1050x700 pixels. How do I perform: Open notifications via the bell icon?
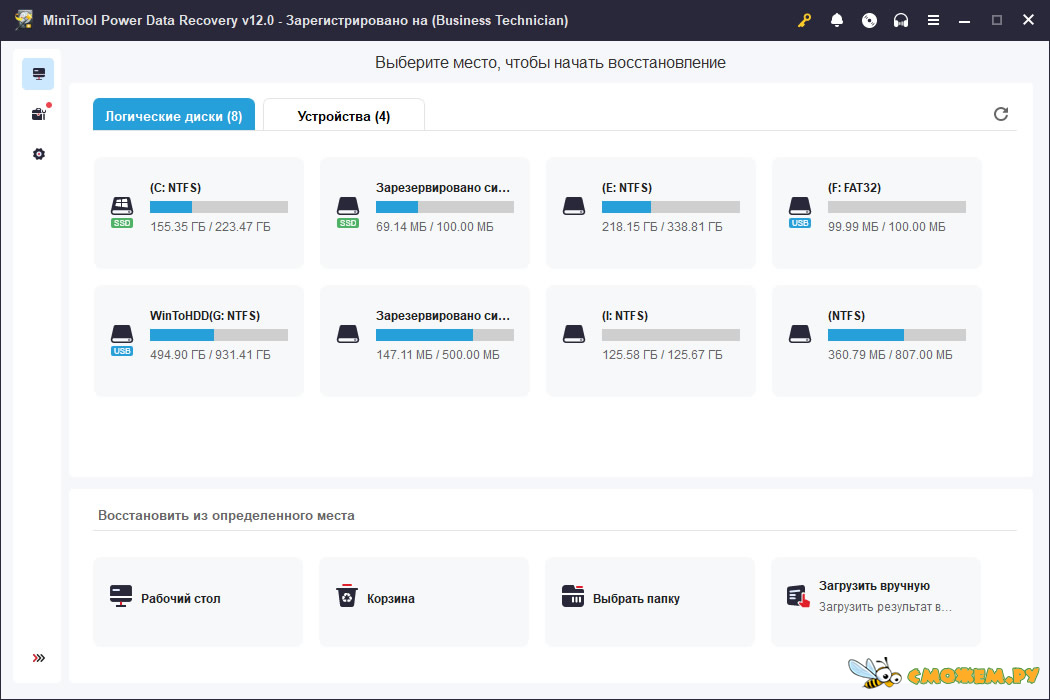point(836,20)
